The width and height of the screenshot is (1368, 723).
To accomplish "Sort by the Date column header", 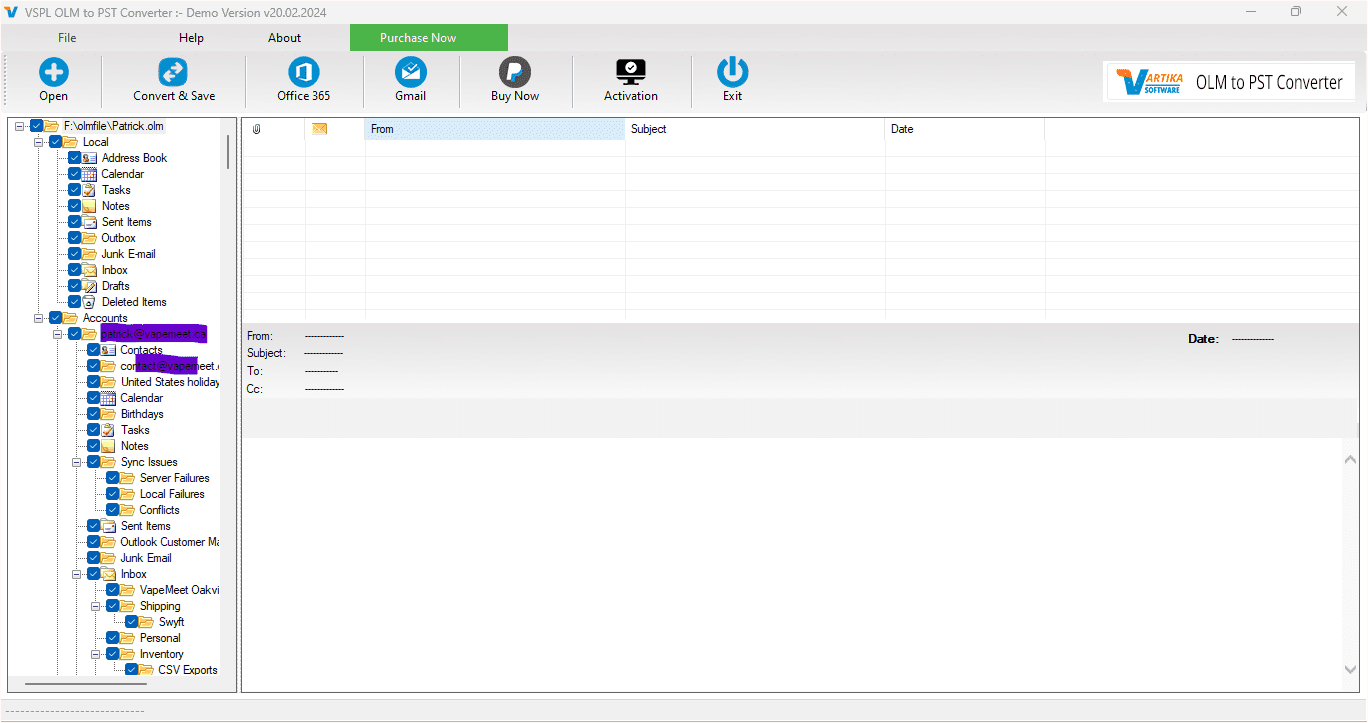I will [965, 129].
